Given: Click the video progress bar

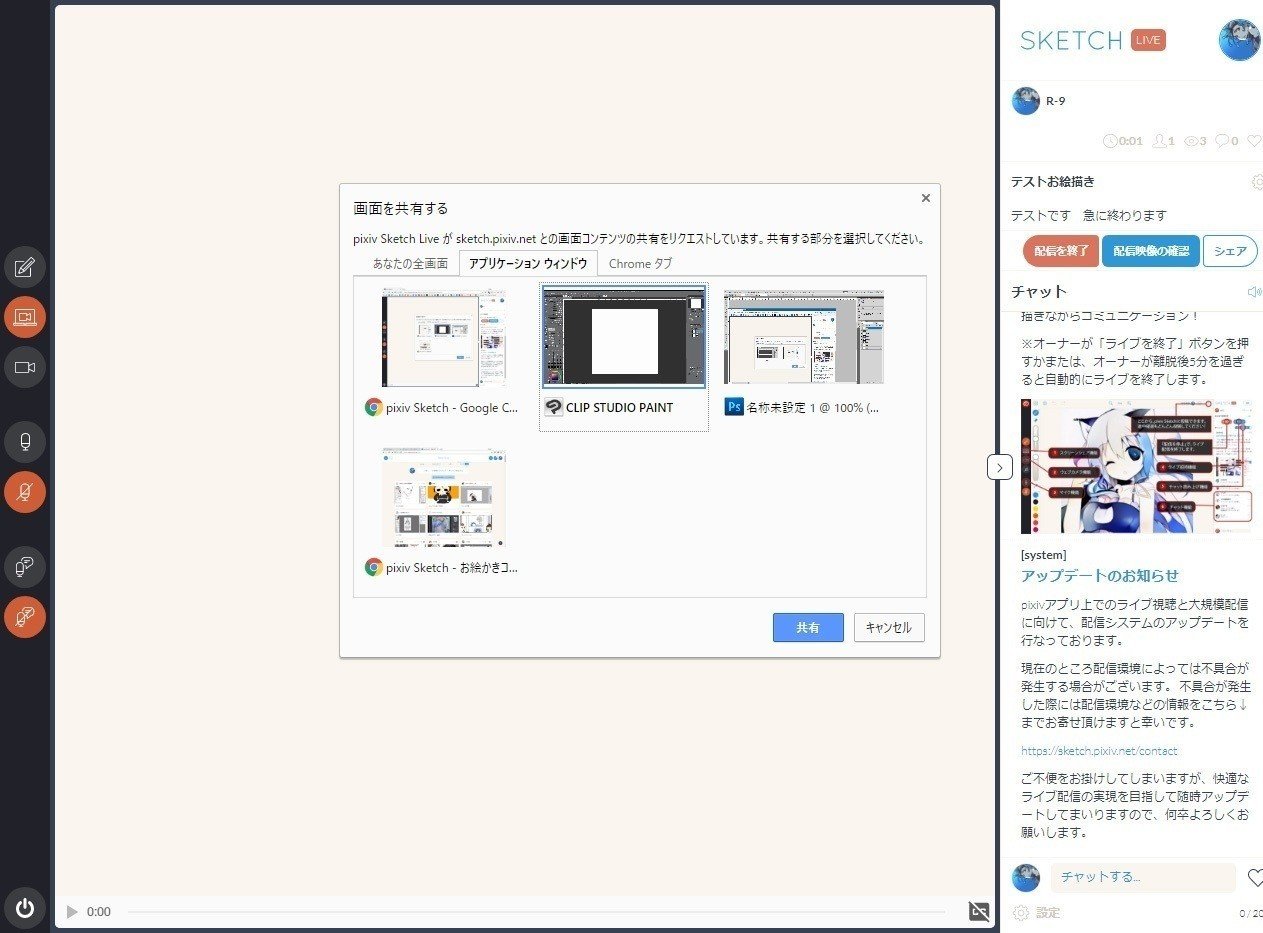Looking at the screenshot, I should [536, 912].
